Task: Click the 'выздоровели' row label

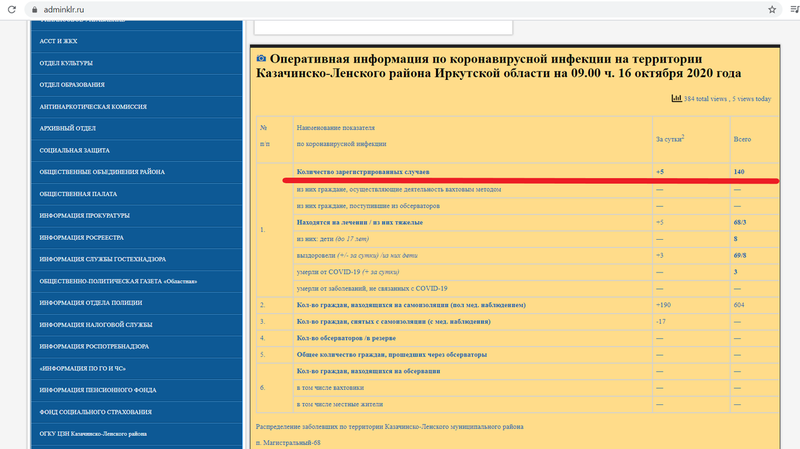Action: pyautogui.click(x=357, y=256)
